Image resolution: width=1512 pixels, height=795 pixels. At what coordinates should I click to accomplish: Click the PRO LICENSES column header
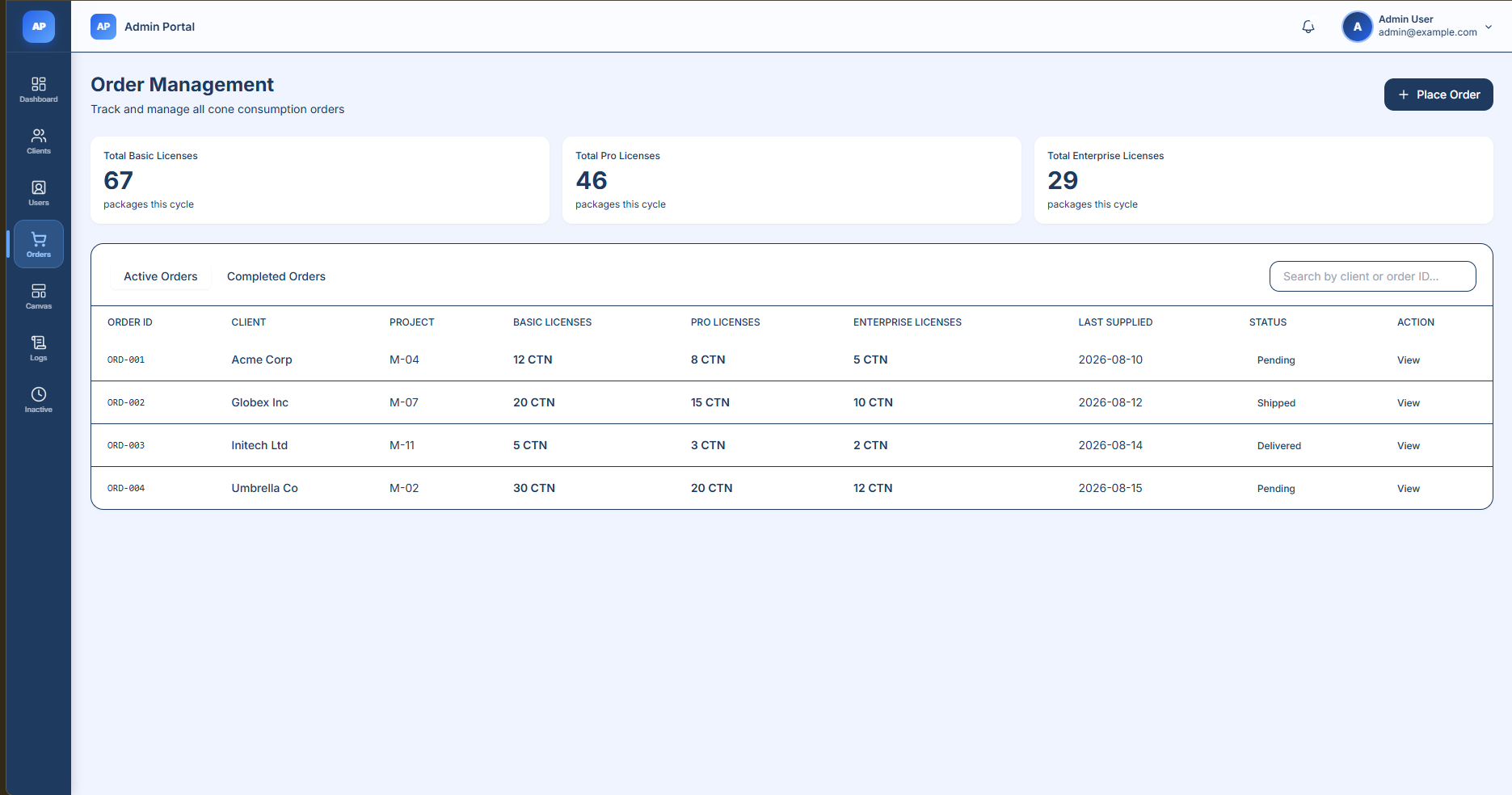tap(726, 322)
